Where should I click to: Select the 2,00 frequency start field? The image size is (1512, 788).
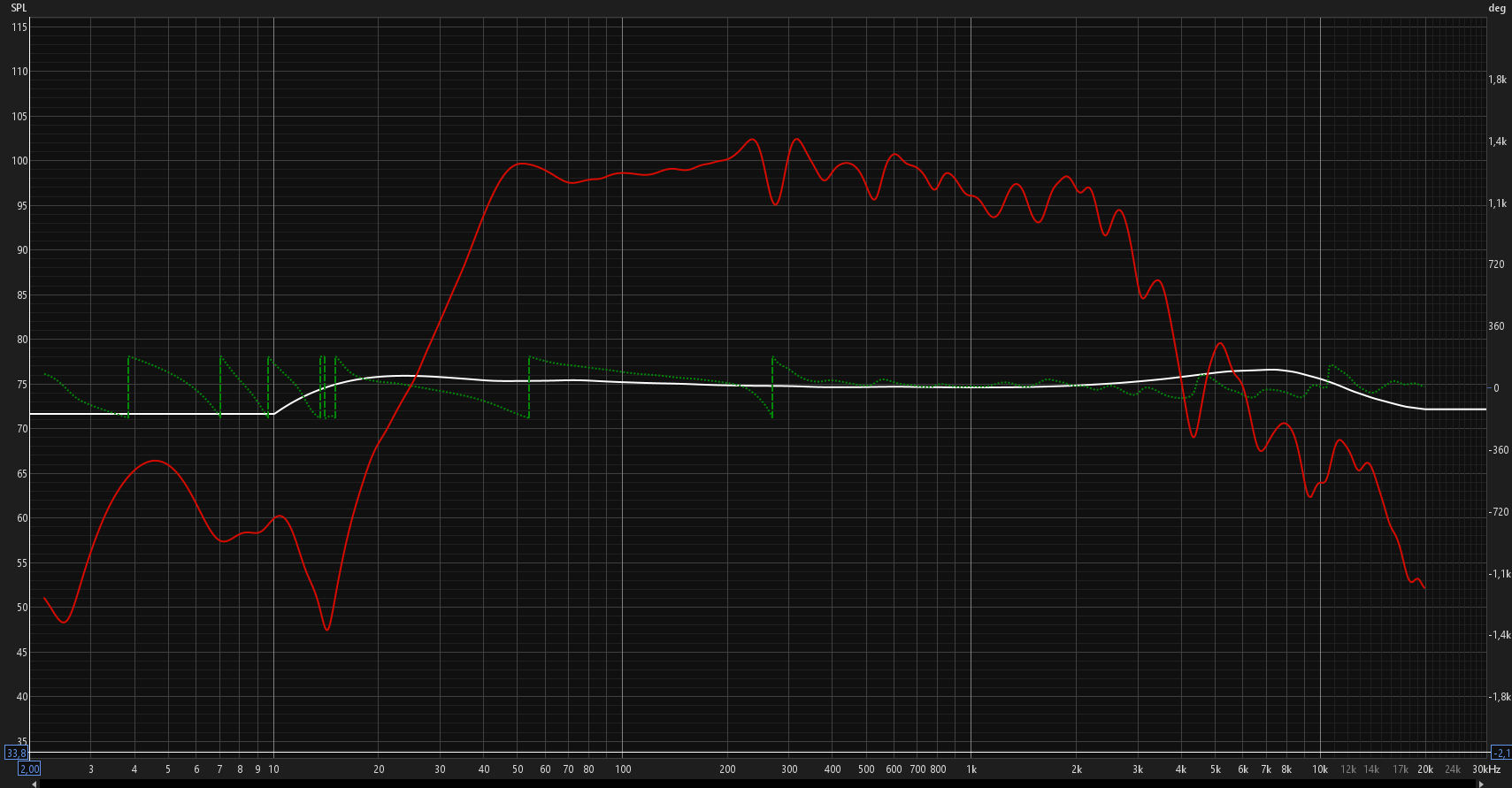point(29,769)
